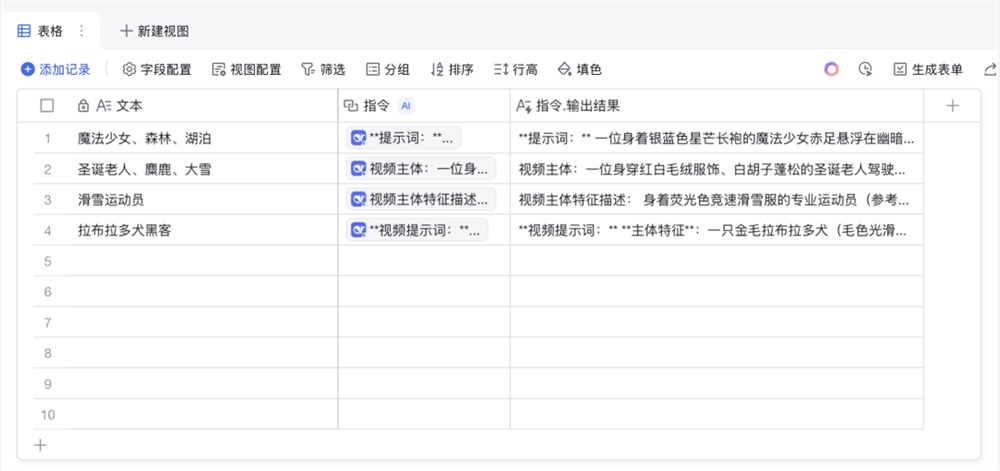Adjust 行高 row height
1000x471 pixels.
515,69
